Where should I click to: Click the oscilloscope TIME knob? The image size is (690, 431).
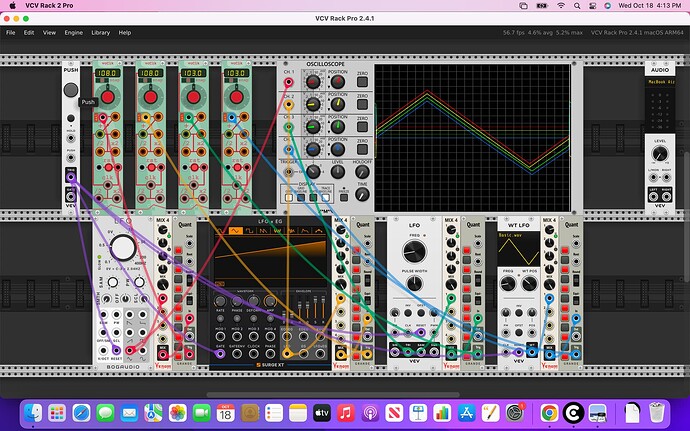[362, 194]
